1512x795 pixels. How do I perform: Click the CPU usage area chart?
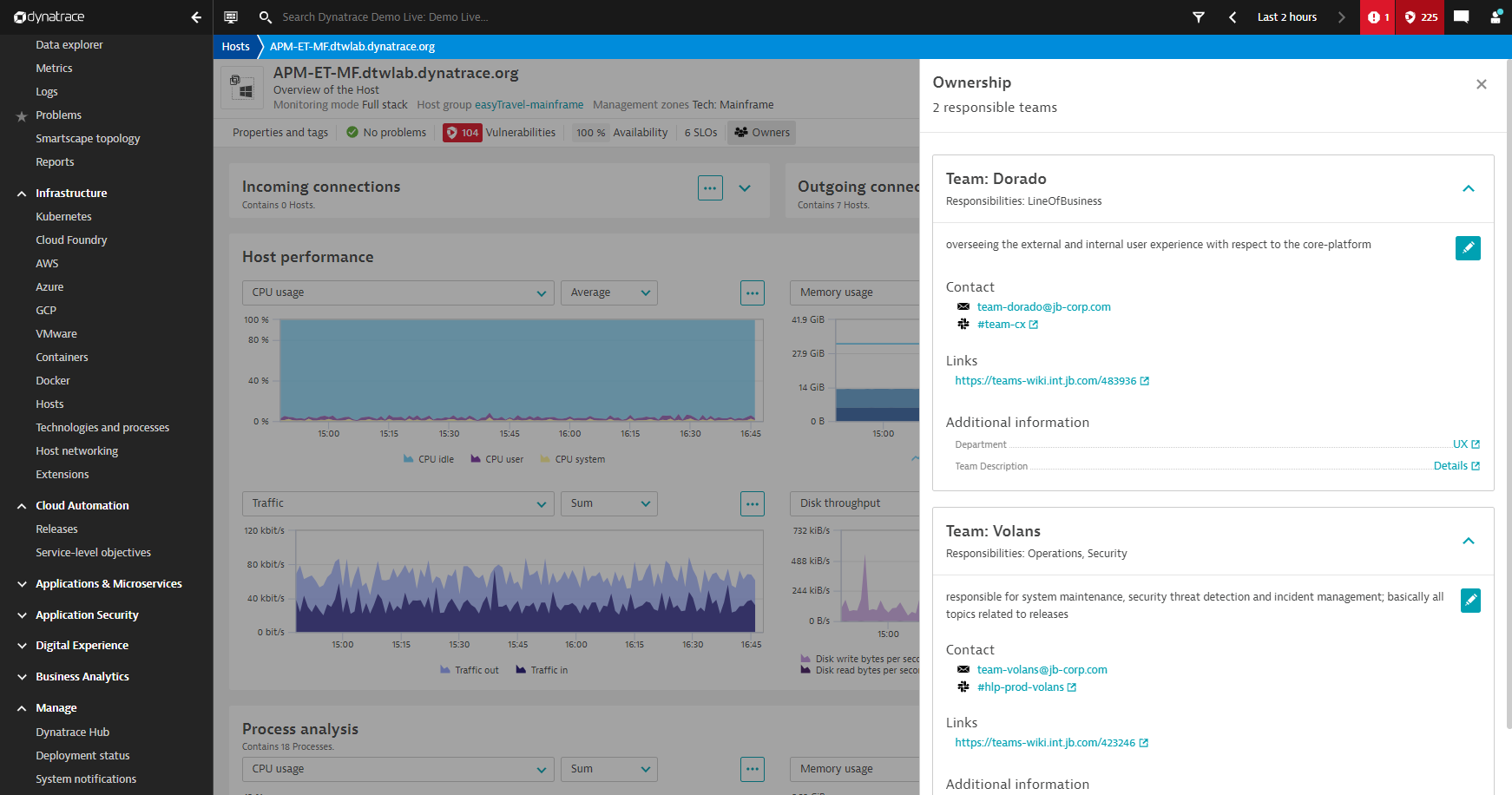point(519,370)
